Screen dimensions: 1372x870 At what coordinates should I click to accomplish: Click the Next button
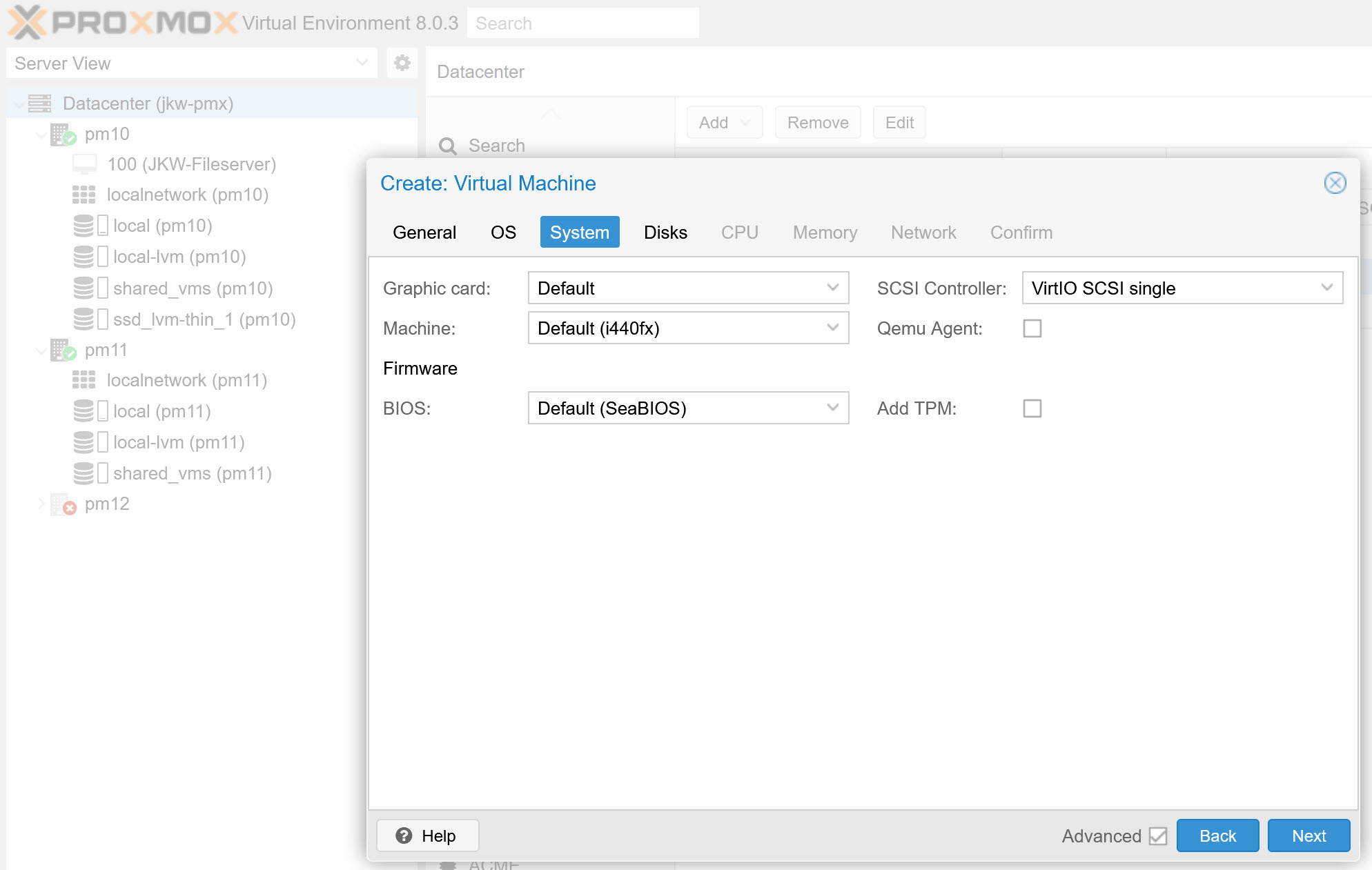(1309, 836)
